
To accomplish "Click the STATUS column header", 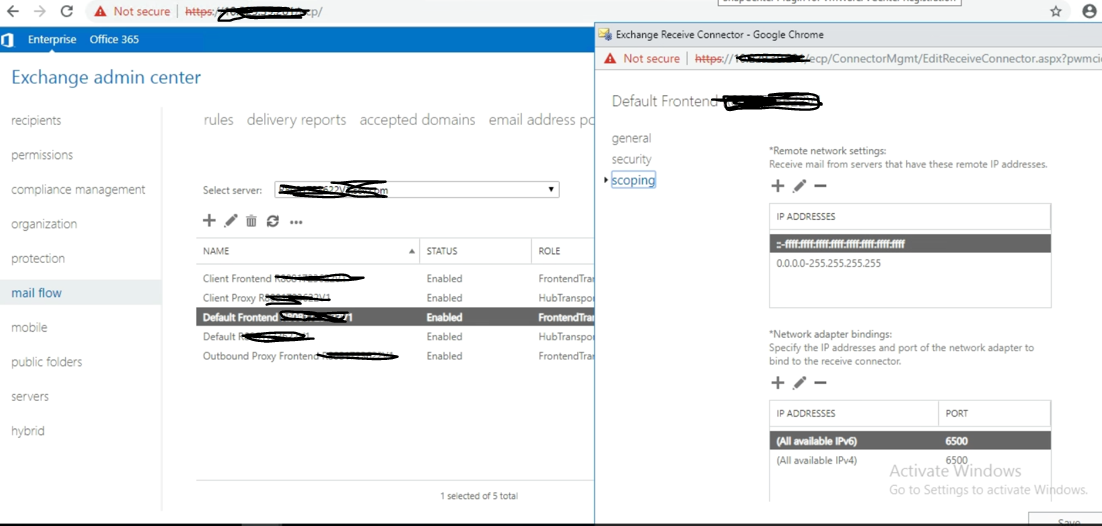I will 475,251.
